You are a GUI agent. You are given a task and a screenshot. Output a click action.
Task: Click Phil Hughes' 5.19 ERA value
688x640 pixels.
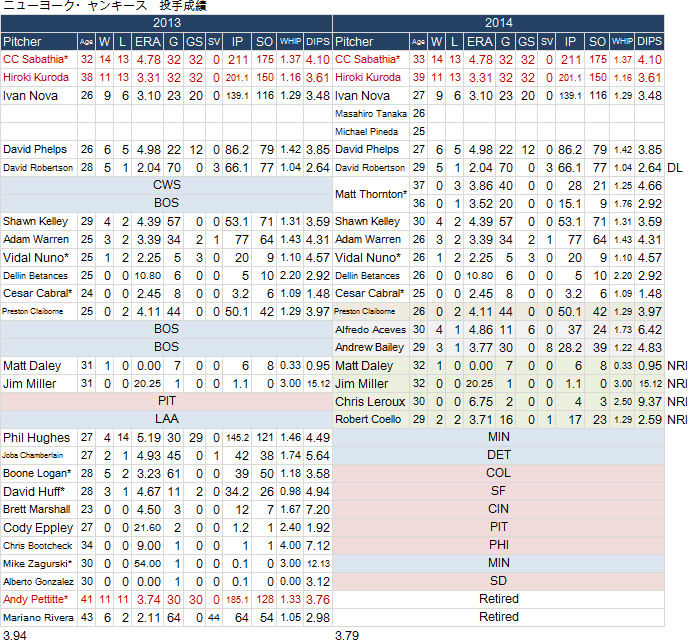click(x=148, y=438)
